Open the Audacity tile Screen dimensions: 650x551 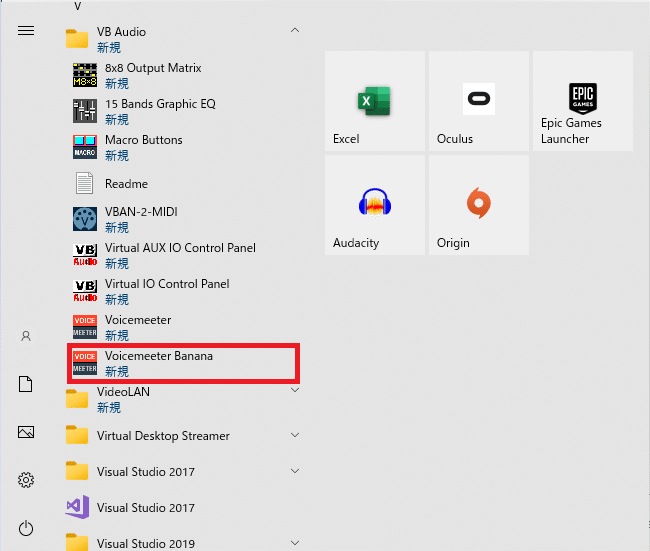tap(375, 205)
